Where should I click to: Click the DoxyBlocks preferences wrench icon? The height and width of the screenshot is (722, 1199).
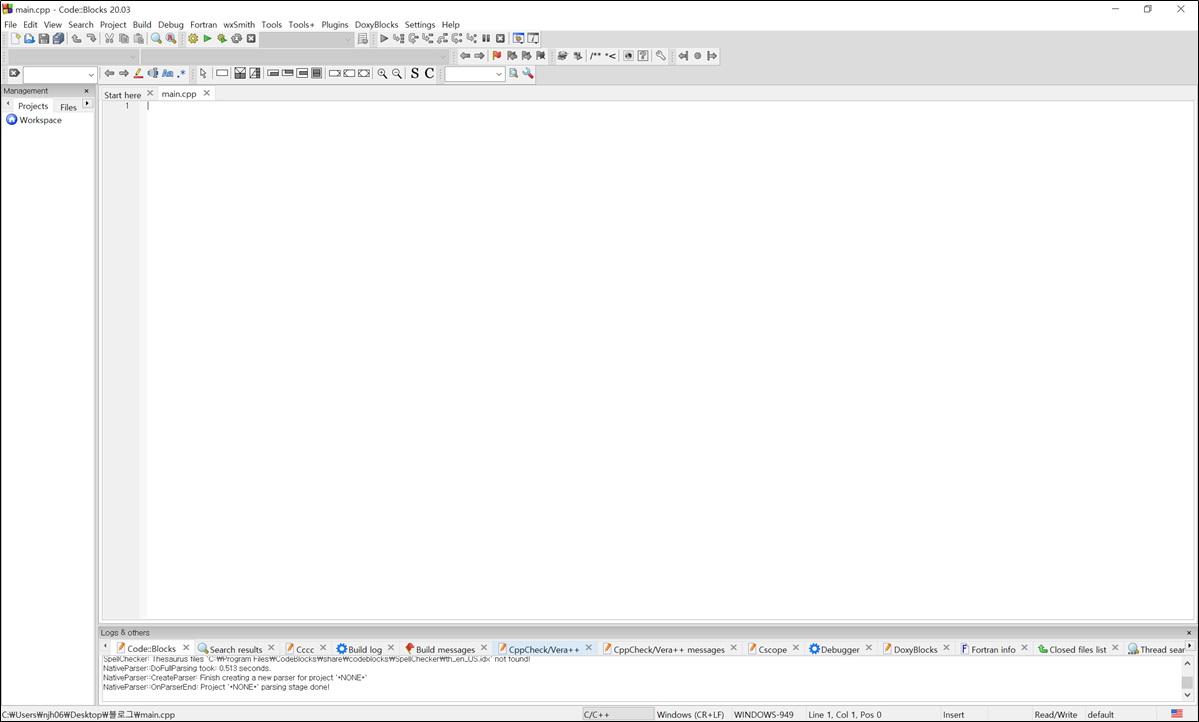661,56
